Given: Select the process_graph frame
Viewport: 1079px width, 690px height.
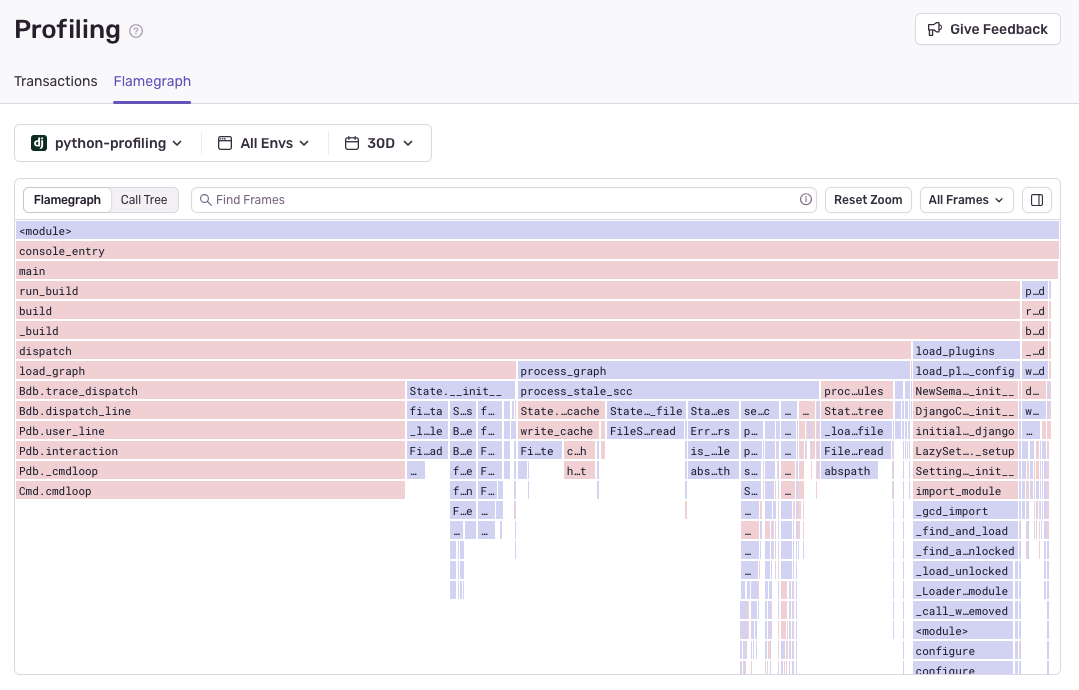Looking at the screenshot, I should click(714, 370).
